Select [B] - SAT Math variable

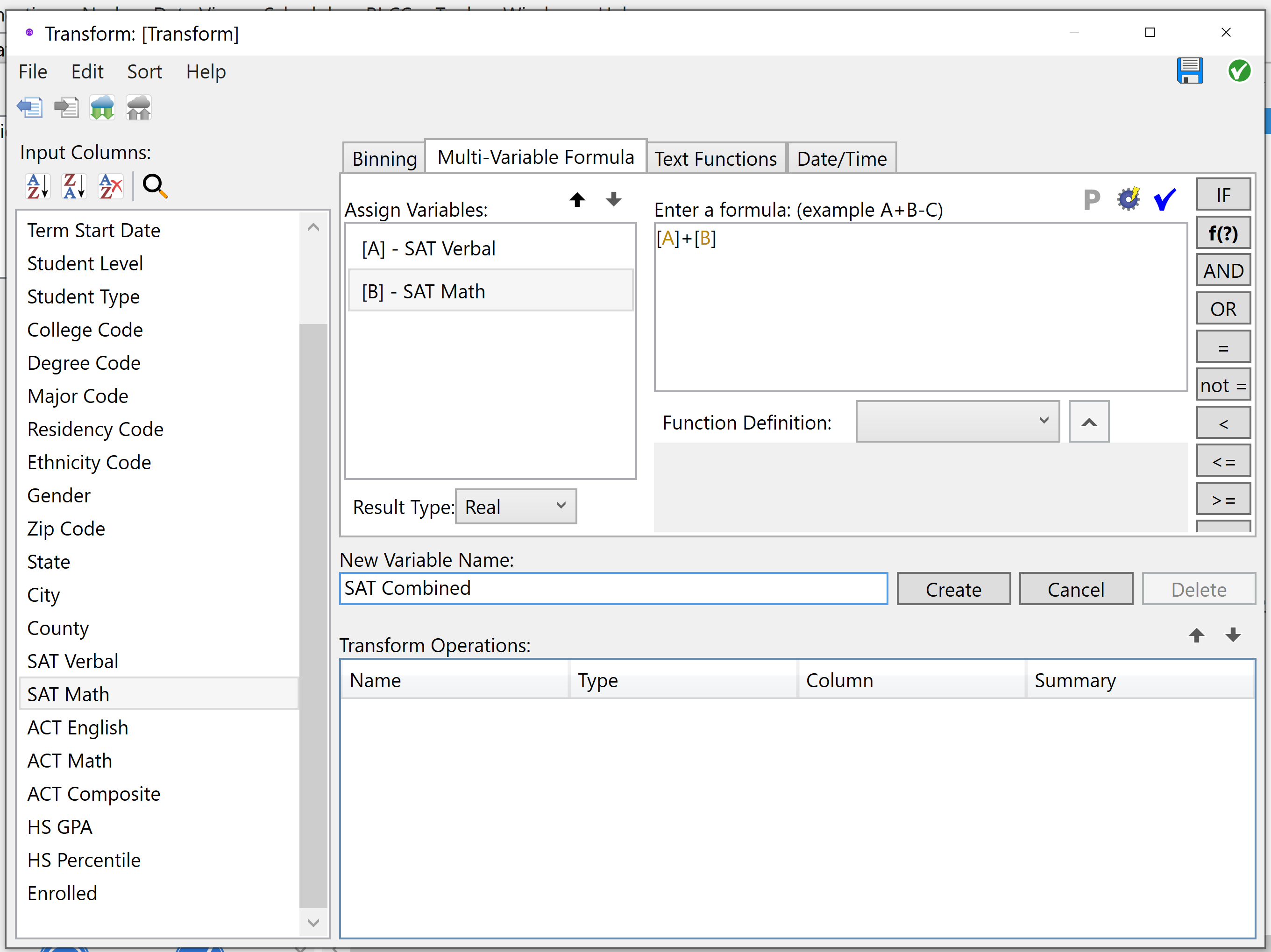[490, 291]
